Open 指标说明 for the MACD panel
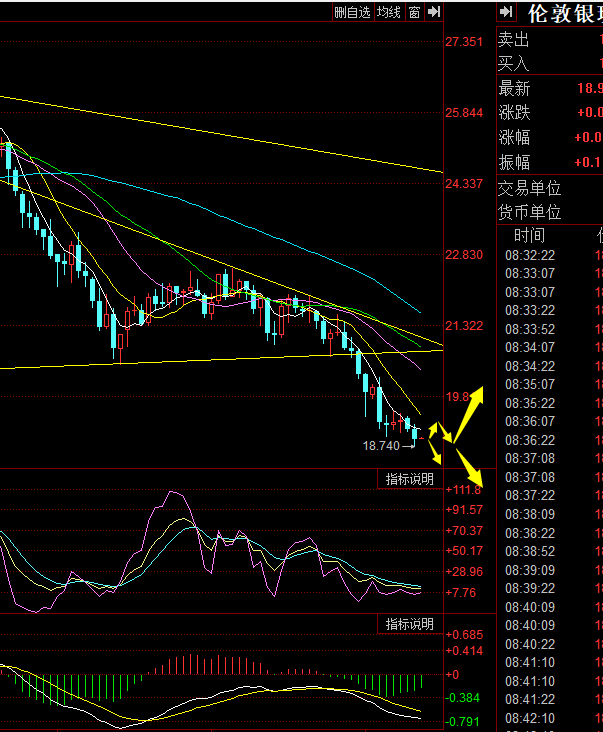 coord(409,624)
